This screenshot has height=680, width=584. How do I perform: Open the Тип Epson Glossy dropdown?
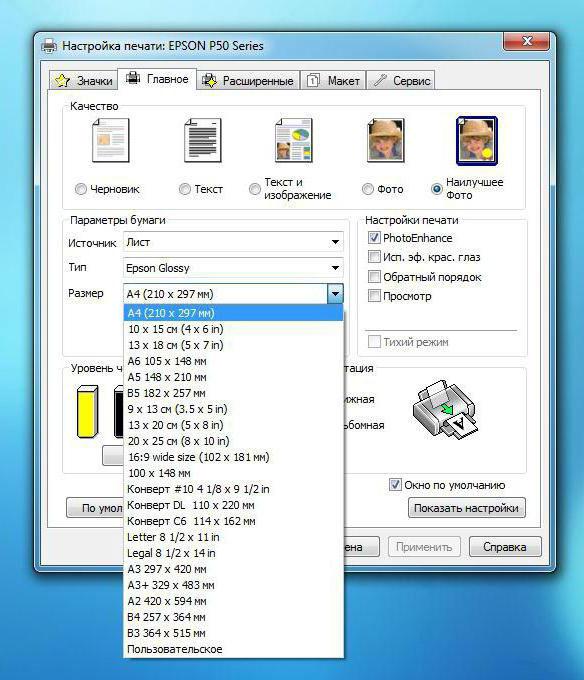point(233,268)
